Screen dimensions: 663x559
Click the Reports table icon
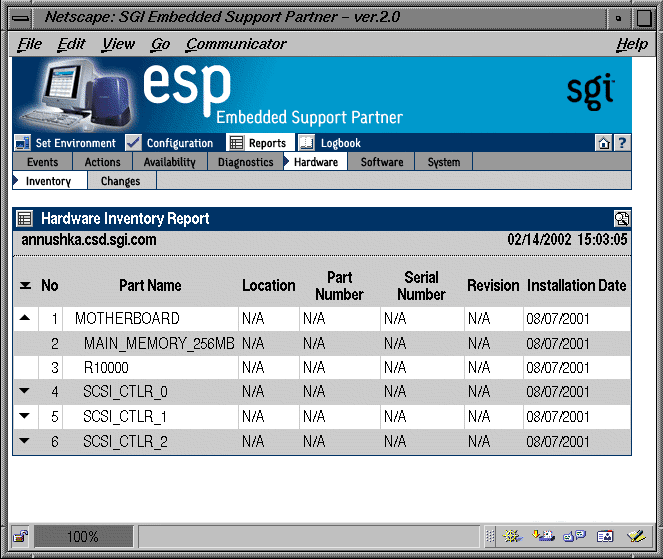pos(236,143)
